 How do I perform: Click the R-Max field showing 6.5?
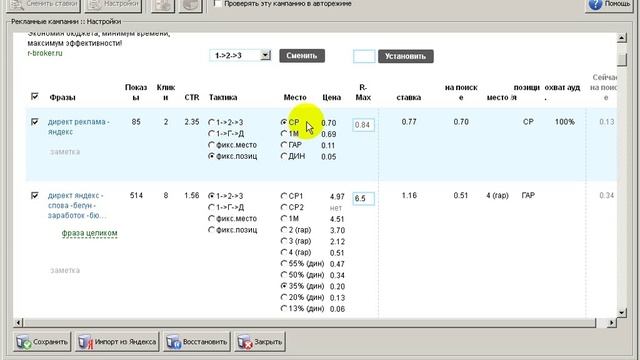pyautogui.click(x=363, y=199)
